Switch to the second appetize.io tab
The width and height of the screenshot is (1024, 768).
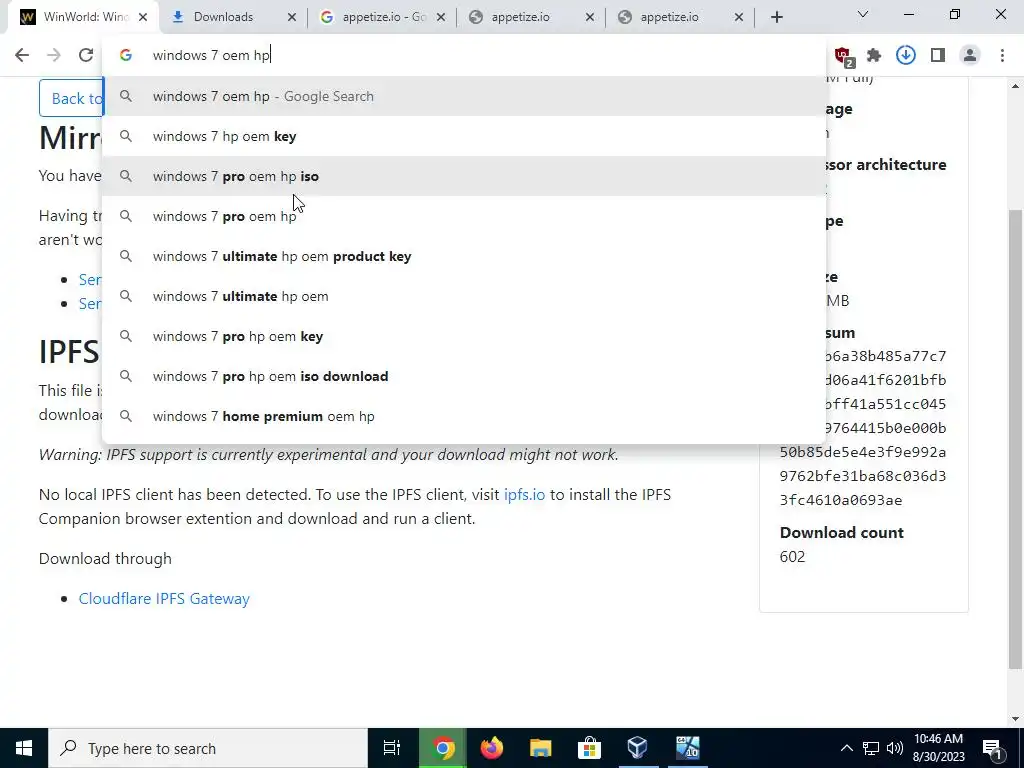tap(531, 17)
